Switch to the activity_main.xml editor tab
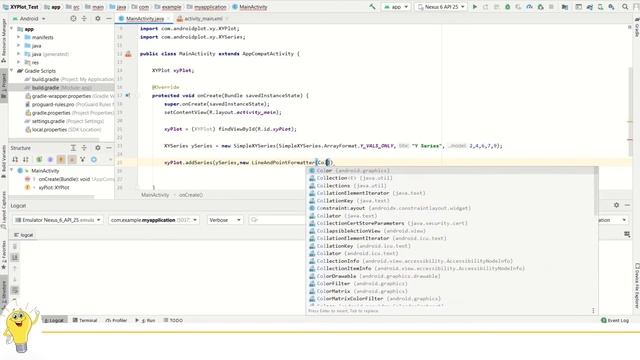 tap(202, 19)
